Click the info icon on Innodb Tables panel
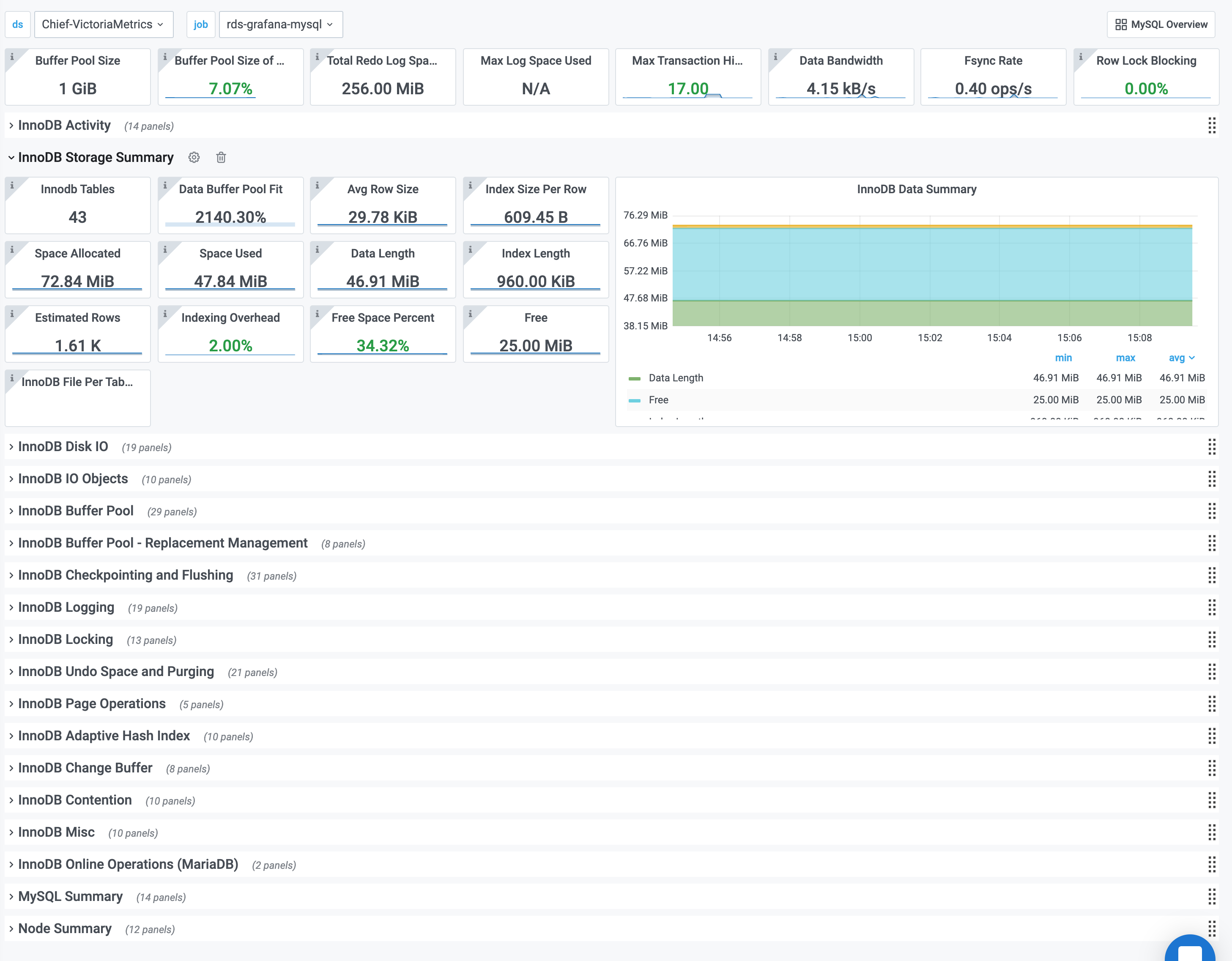This screenshot has height=961, width=1232. point(12,185)
